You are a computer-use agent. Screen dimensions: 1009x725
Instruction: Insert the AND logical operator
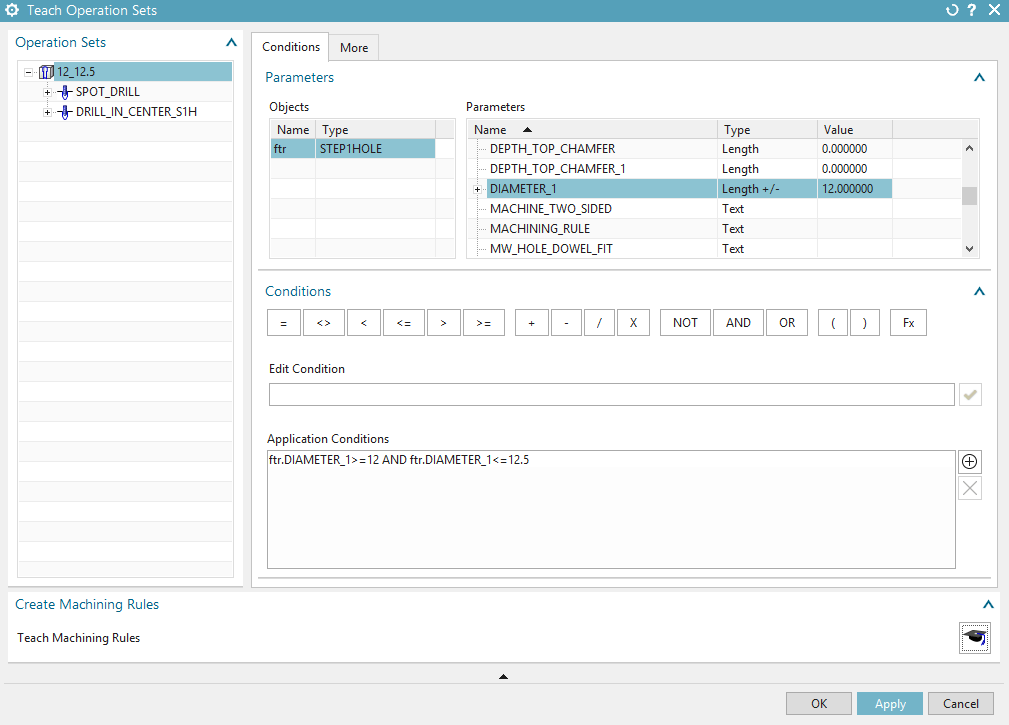pyautogui.click(x=738, y=323)
